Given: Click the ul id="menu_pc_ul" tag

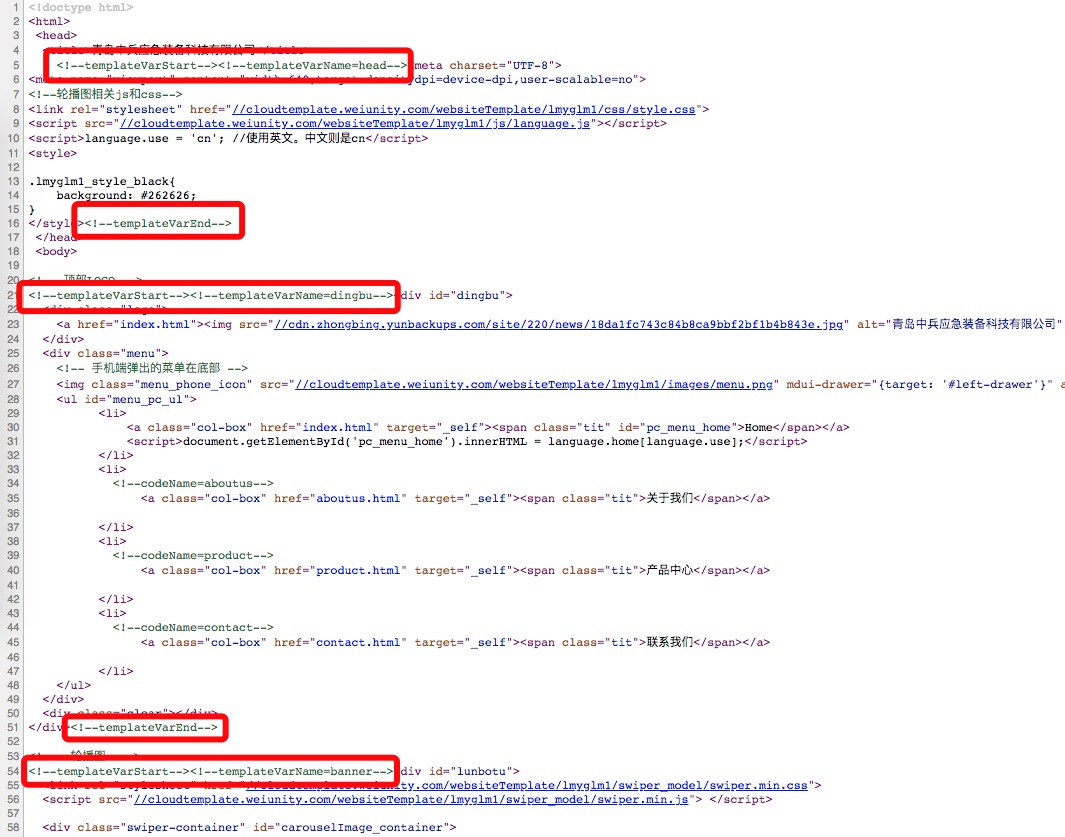Looking at the screenshot, I should 126,400.
